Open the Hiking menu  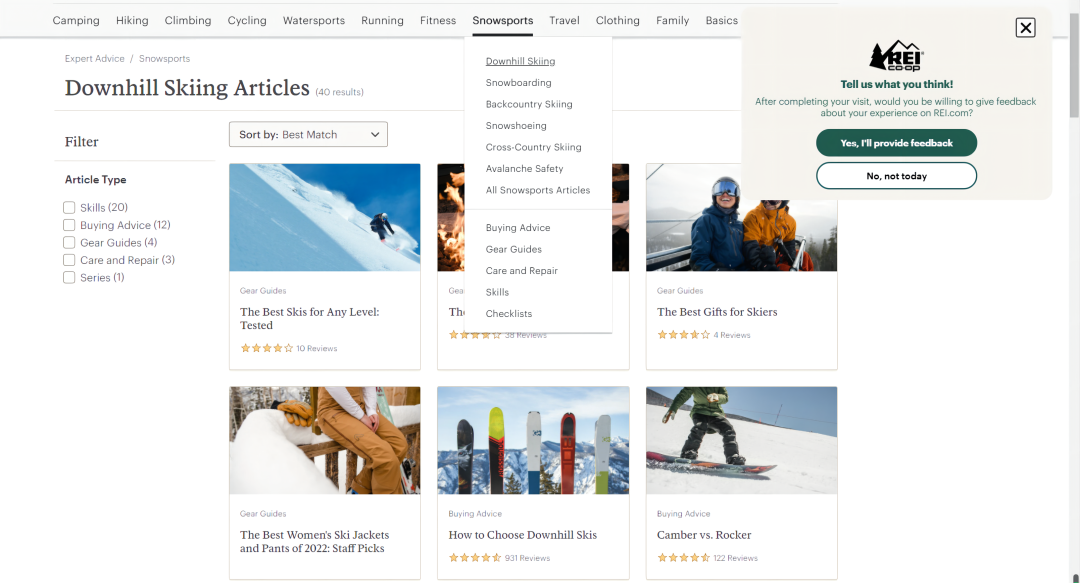[132, 21]
